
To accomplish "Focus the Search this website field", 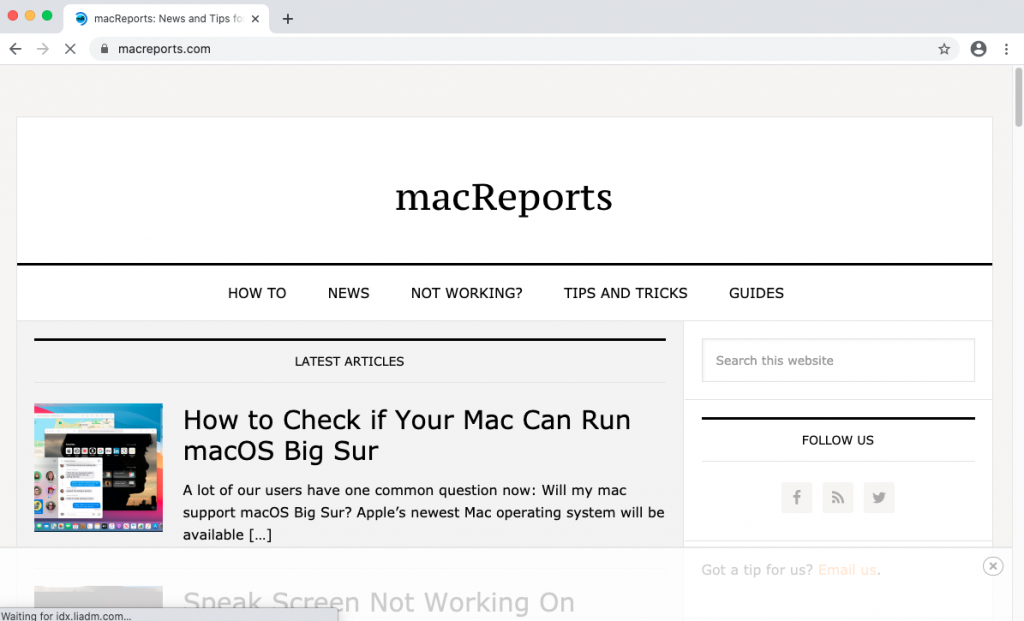I will tap(838, 360).
